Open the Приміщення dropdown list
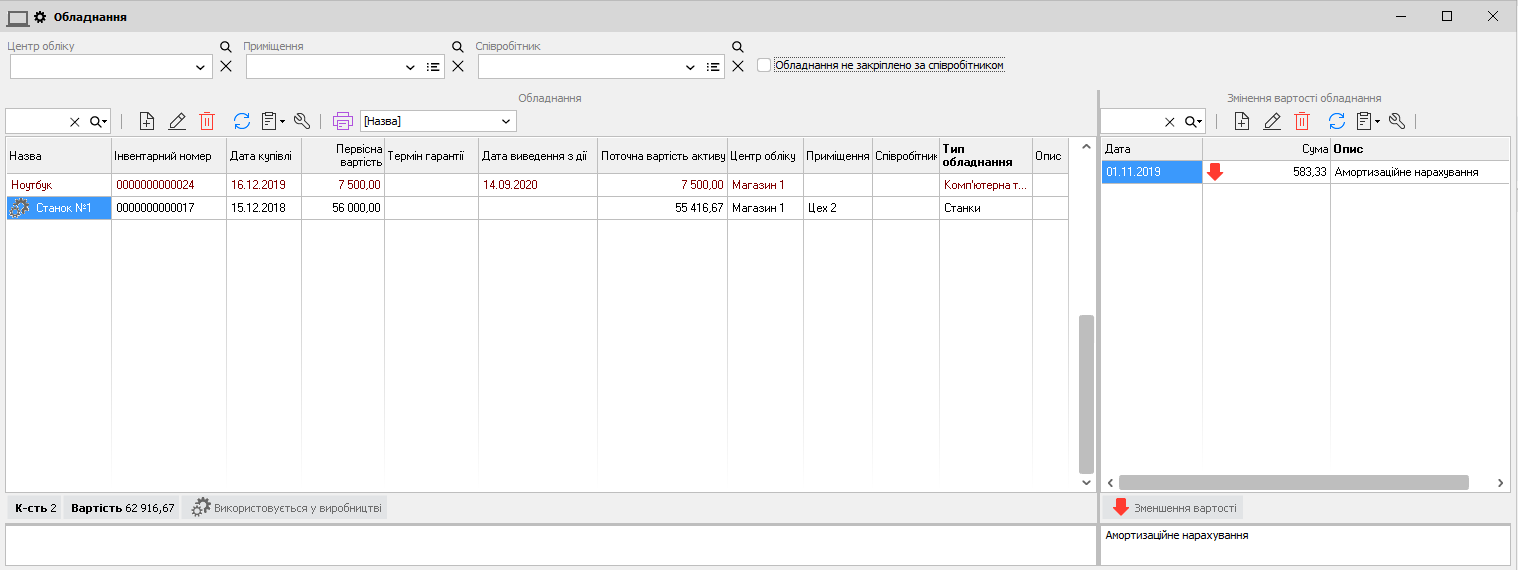The width and height of the screenshot is (1518, 570). point(410,67)
